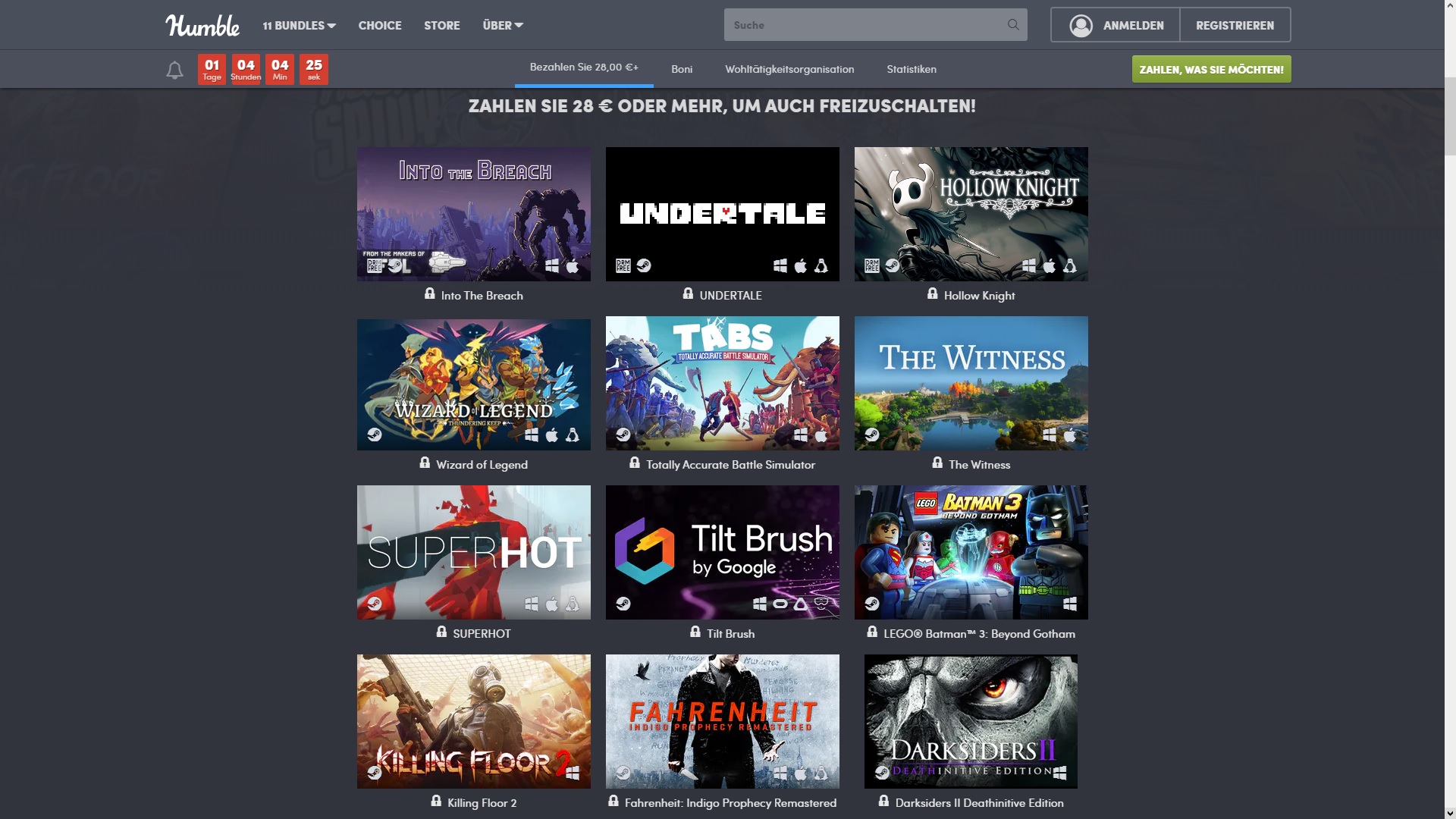Click the lock icon next to Tilt Brush
This screenshot has height=819, width=1456.
click(x=695, y=632)
